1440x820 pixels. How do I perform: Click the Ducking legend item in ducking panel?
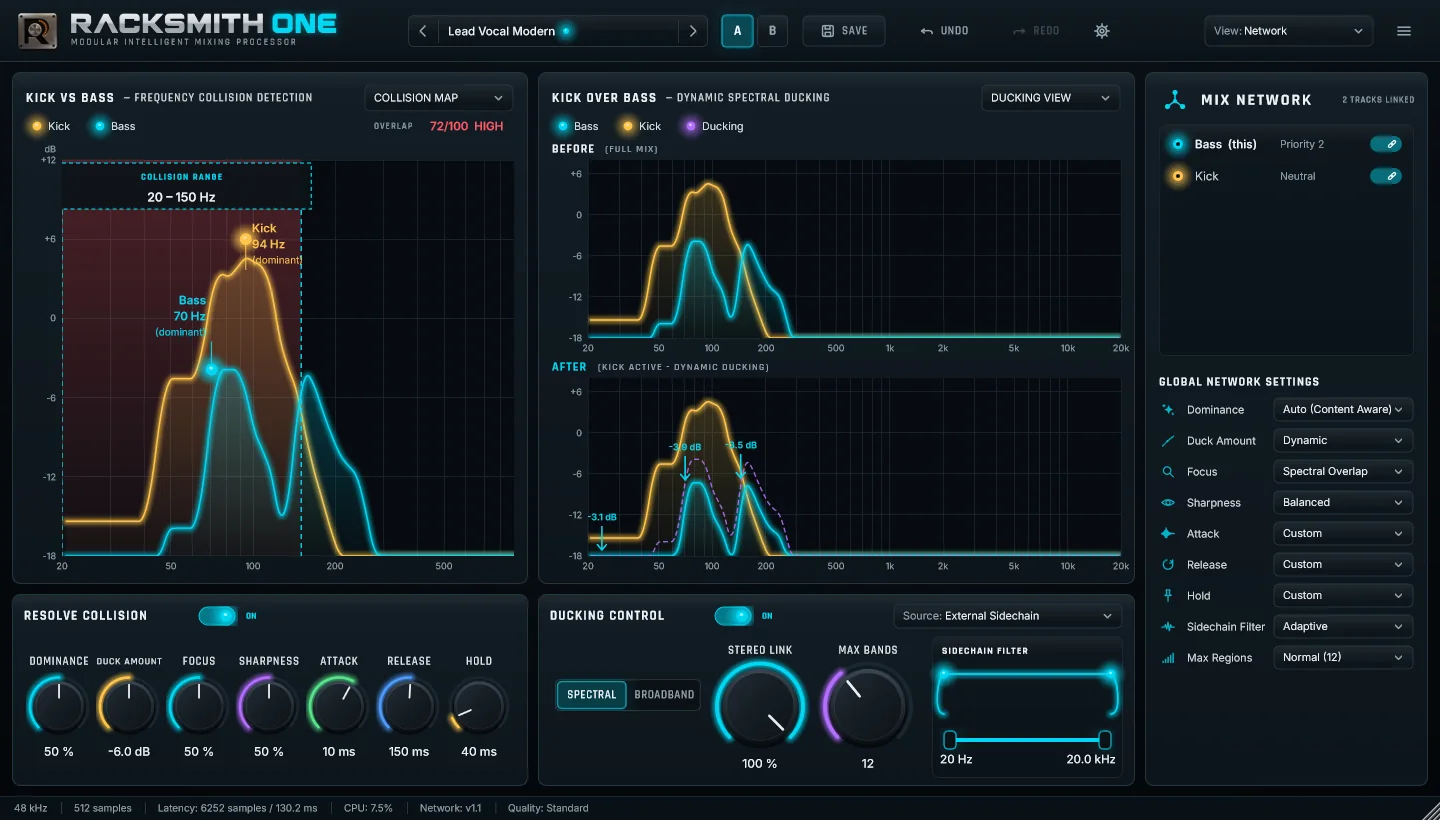[714, 126]
